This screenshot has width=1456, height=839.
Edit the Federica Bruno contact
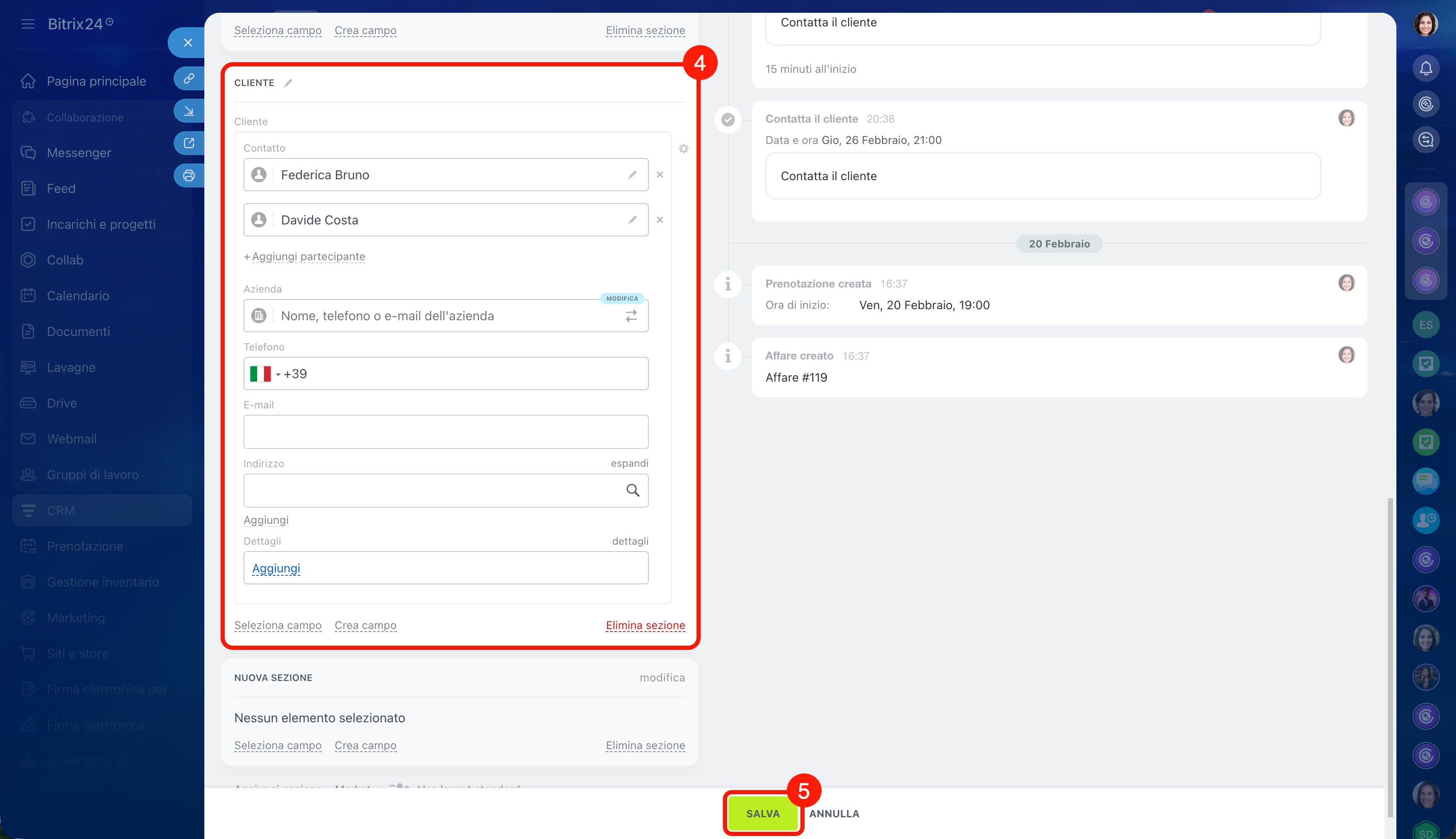coord(632,175)
